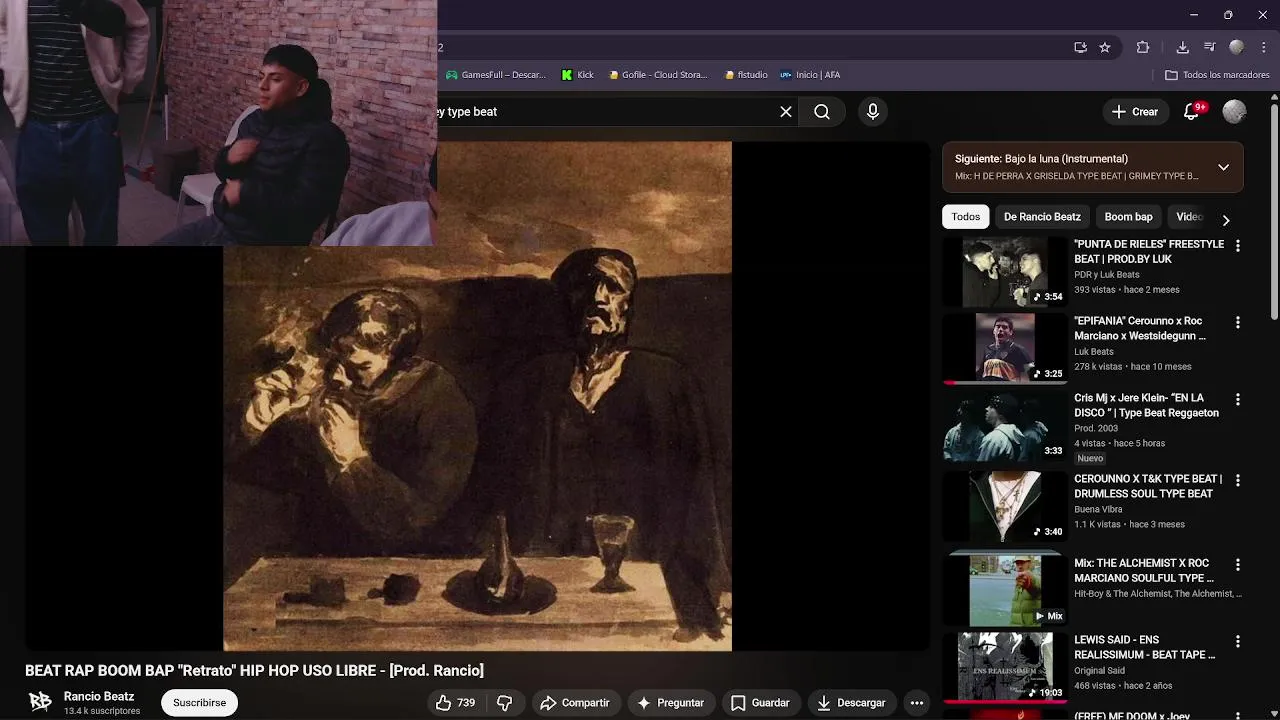Open Inicio | AFA bookmark

click(x=810, y=75)
